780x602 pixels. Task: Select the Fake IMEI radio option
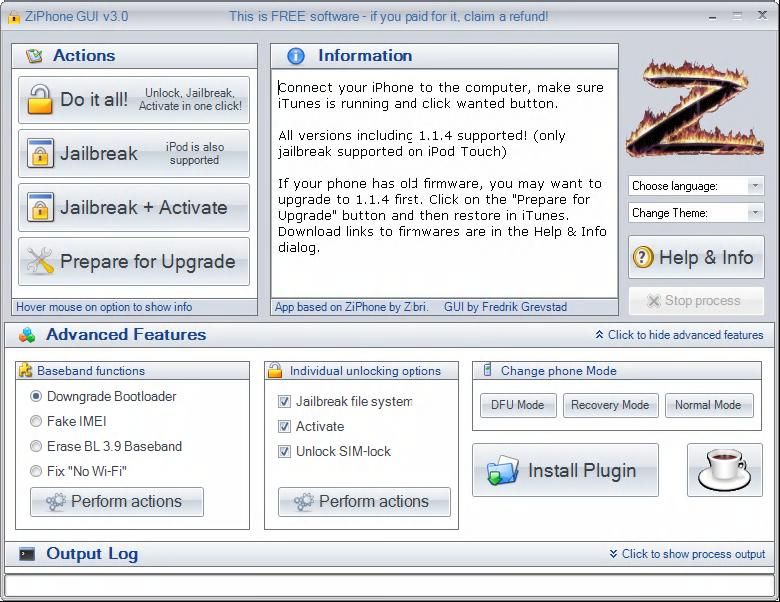[68, 421]
